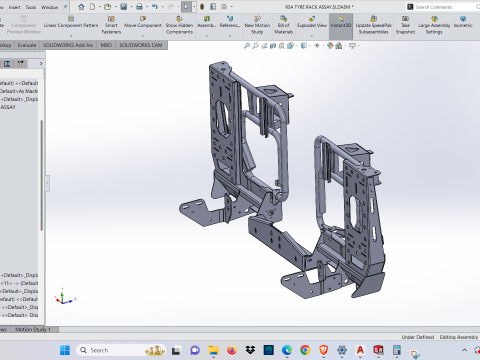Open Options gear icon in top toolbar
The image size is (480, 360).
pos(224,7)
